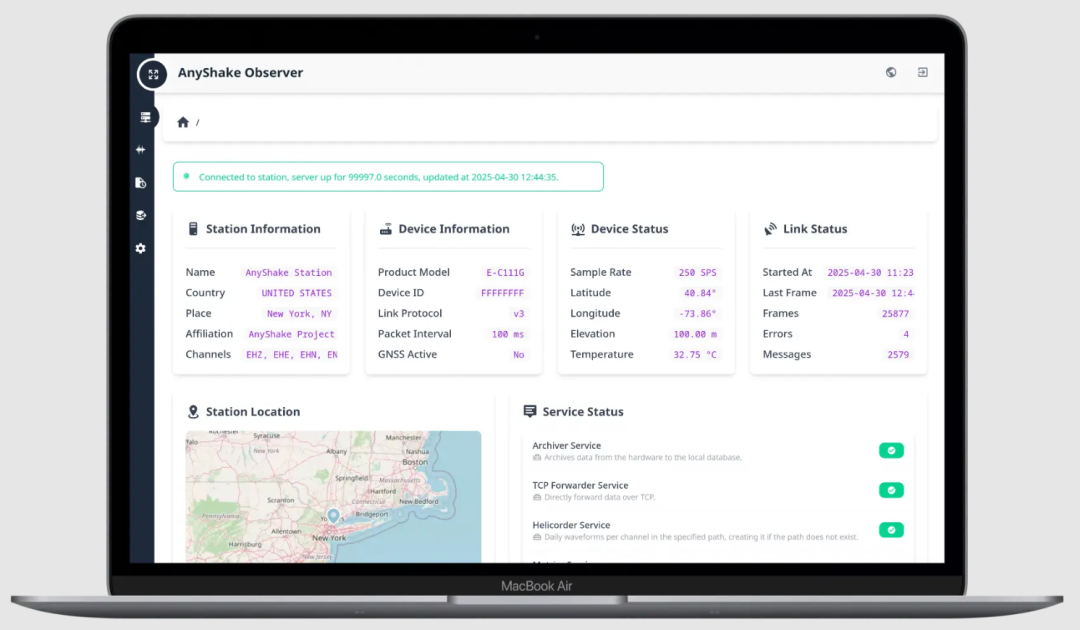Screen dimensions: 1080x630
Task: Click the Station Information heading
Action: point(263,229)
